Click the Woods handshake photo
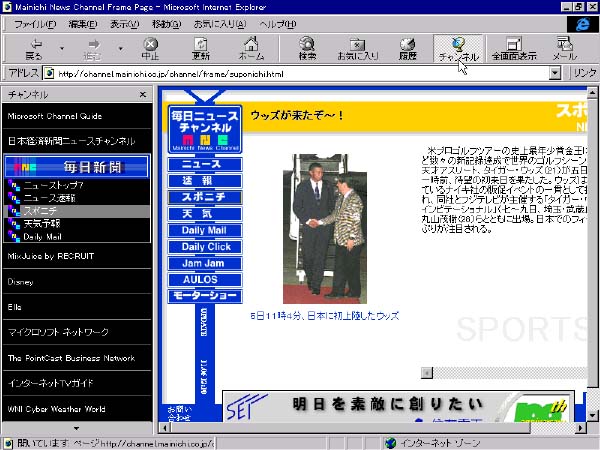Image resolution: width=600 pixels, height=450 pixels. click(325, 229)
